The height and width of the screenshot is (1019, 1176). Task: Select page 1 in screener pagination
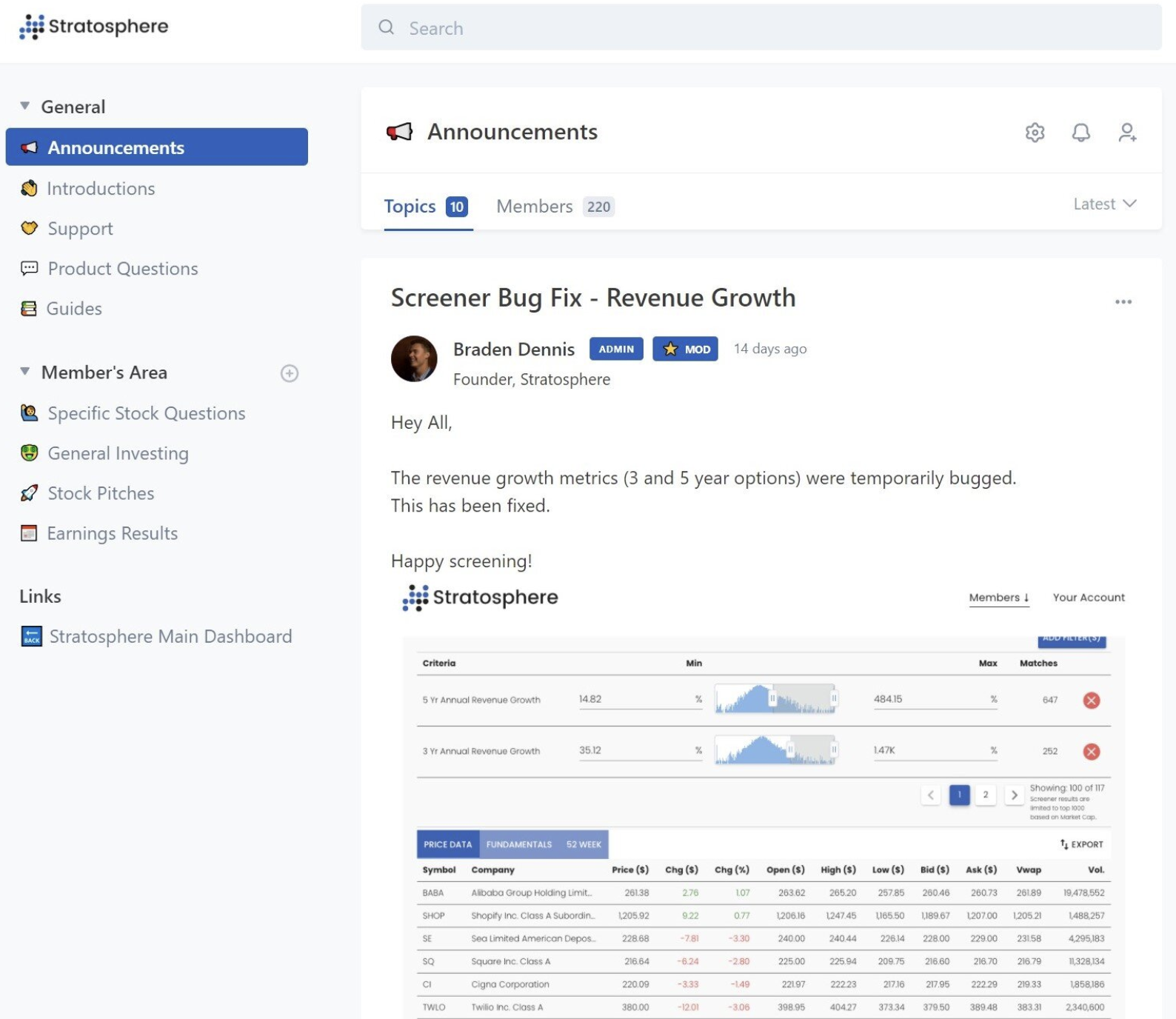pos(960,795)
